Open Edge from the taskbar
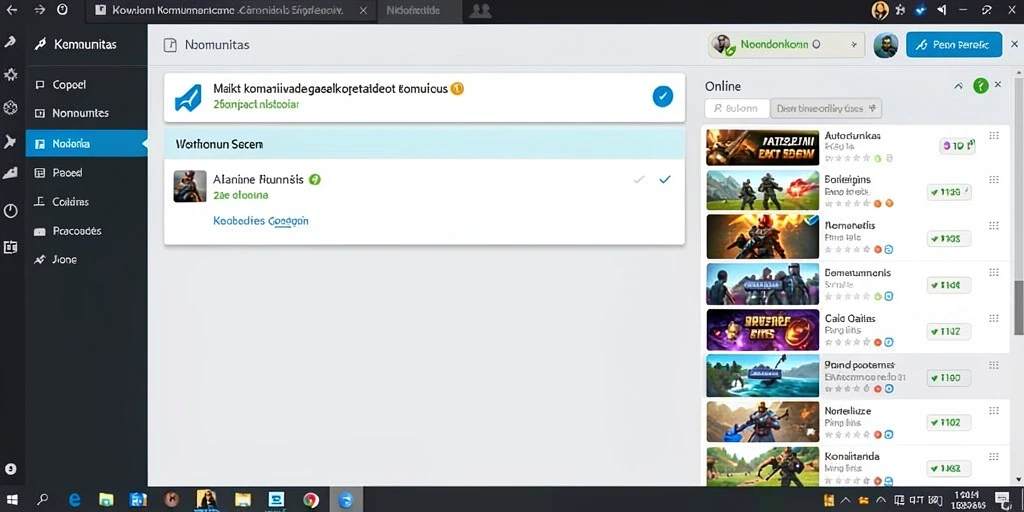Screen dimensions: 1024x512 75,500
